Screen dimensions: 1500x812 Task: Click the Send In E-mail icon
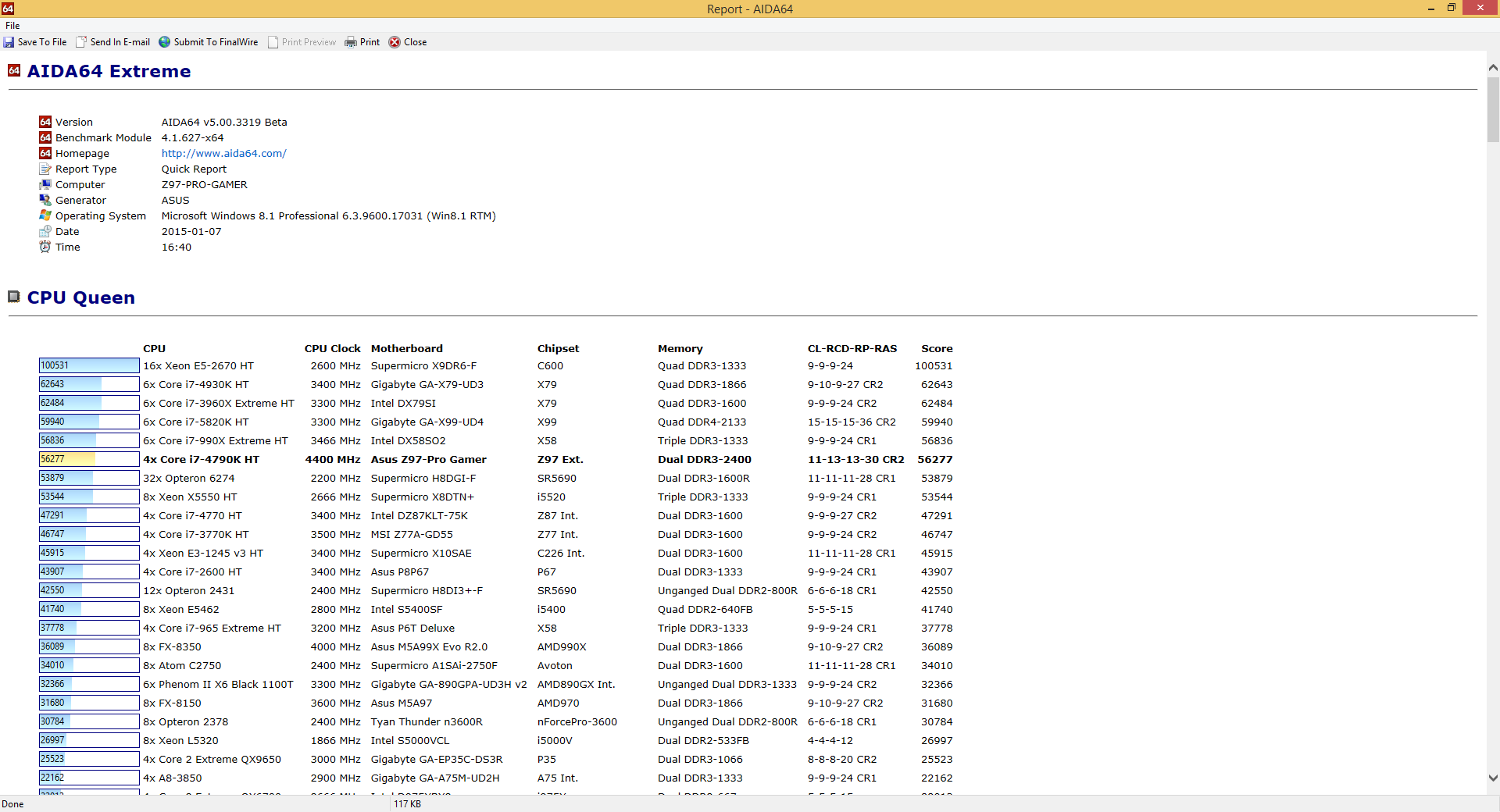click(81, 42)
